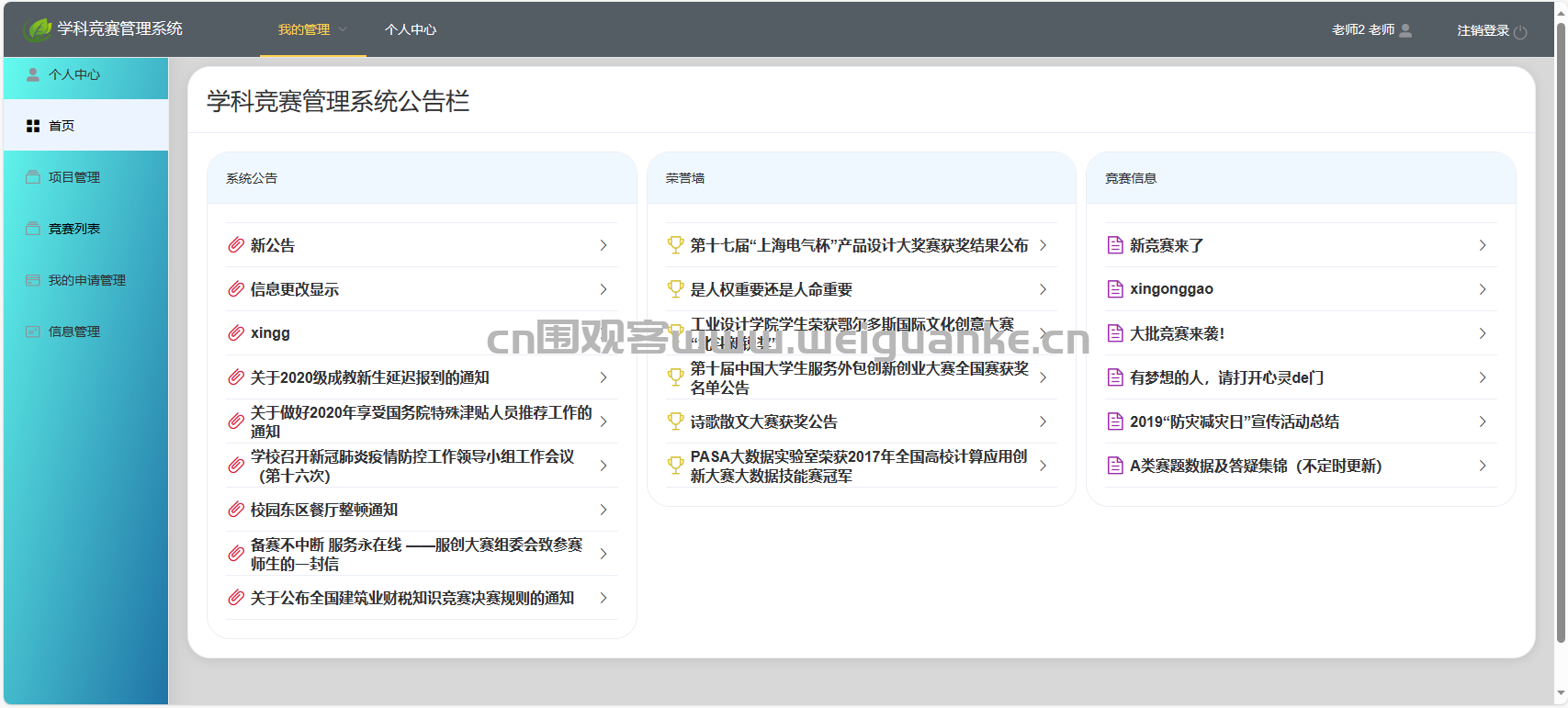Click the grid icon beside 首页
Image resolution: width=1568 pixels, height=708 pixels.
[33, 126]
